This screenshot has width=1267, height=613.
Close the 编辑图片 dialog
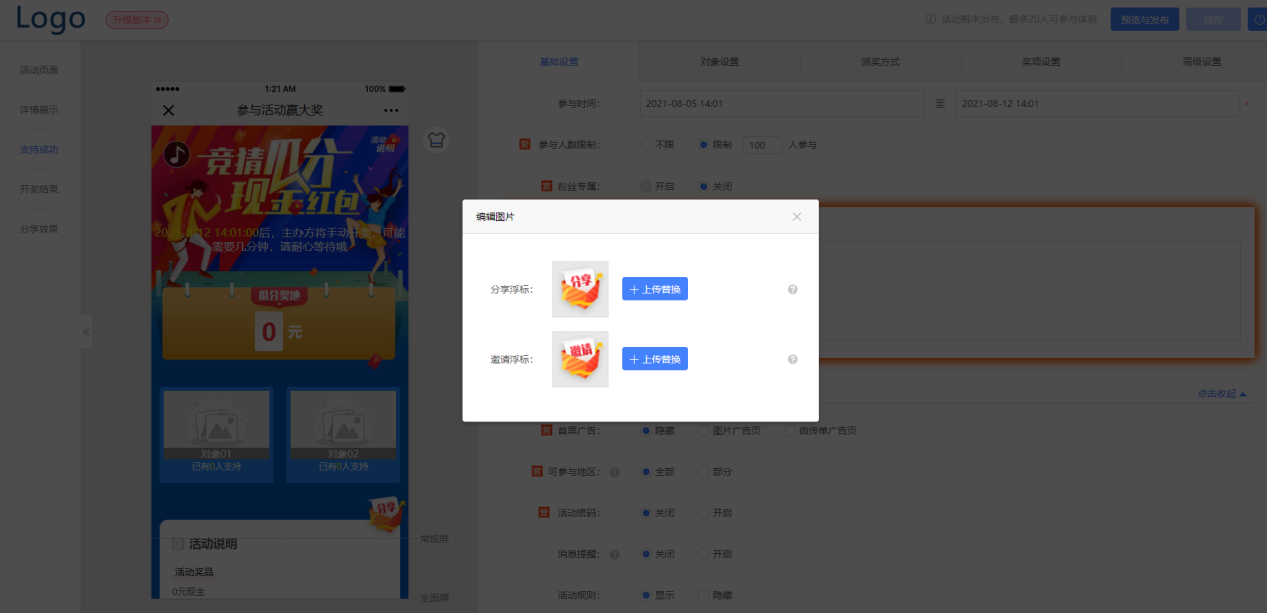[797, 216]
